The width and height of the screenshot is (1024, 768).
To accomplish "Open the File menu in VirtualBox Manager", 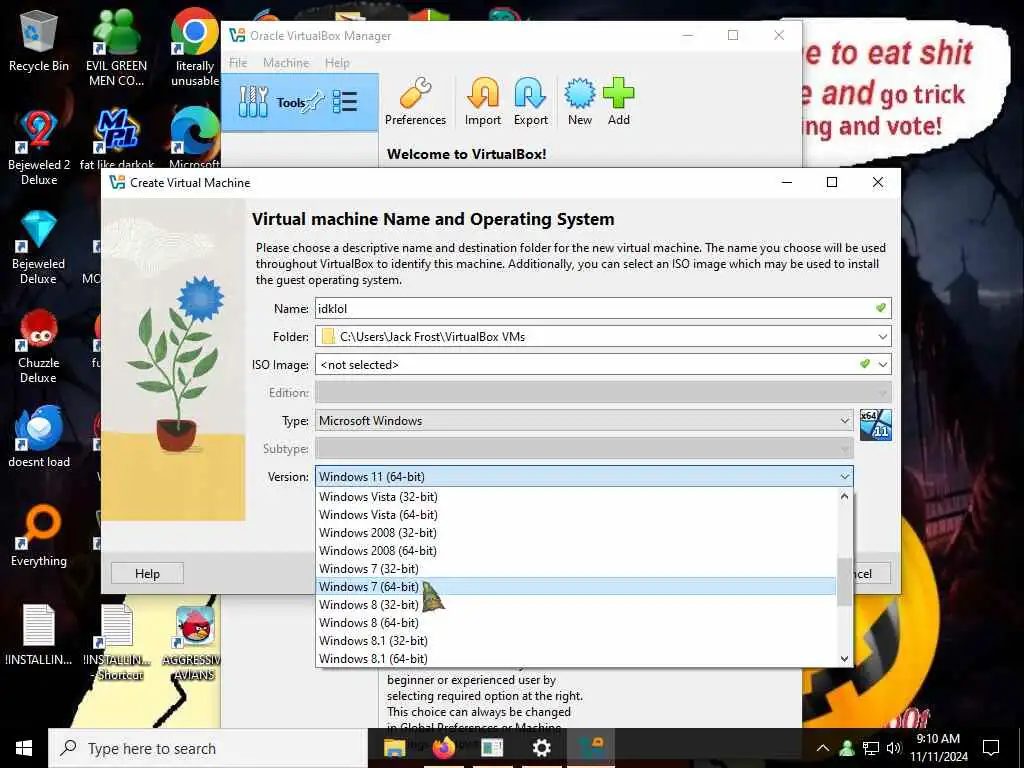I will click(x=238, y=63).
